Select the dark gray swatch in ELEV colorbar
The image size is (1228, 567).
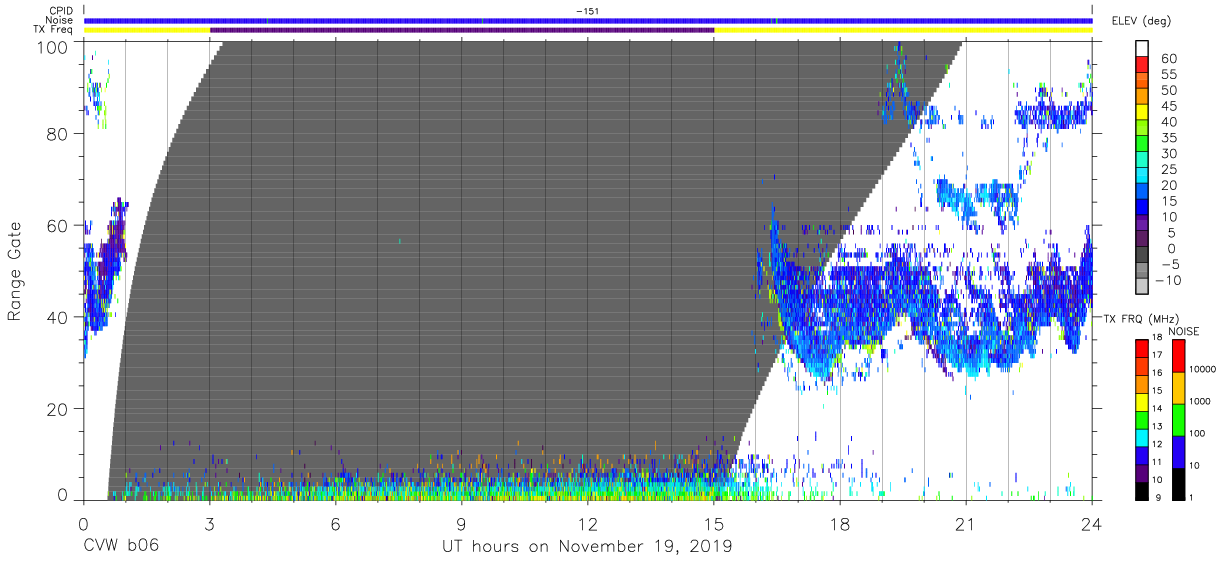coord(1144,255)
